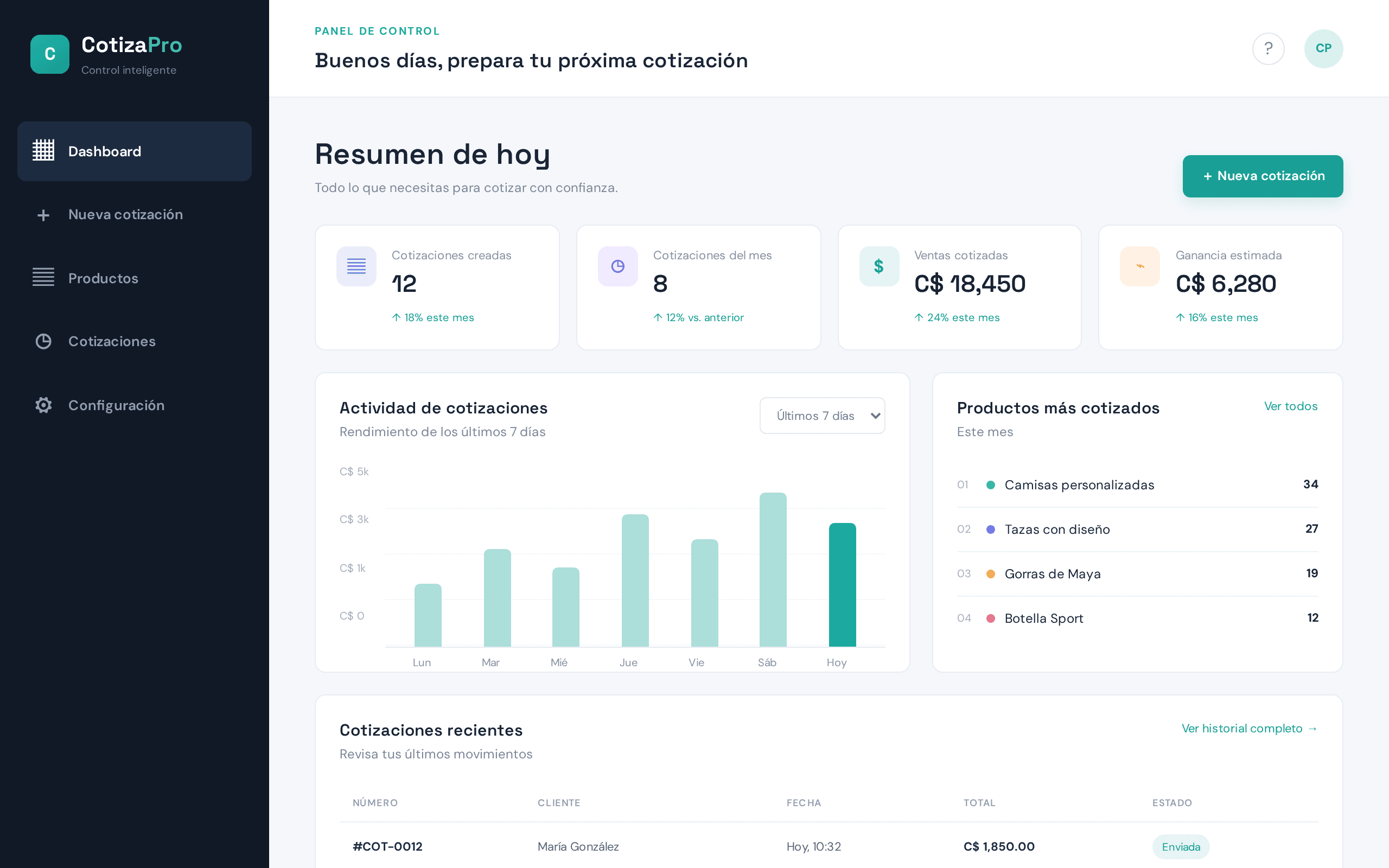Image resolution: width=1389 pixels, height=868 pixels.
Task: Click the Enviada status badge
Action: point(1181,847)
